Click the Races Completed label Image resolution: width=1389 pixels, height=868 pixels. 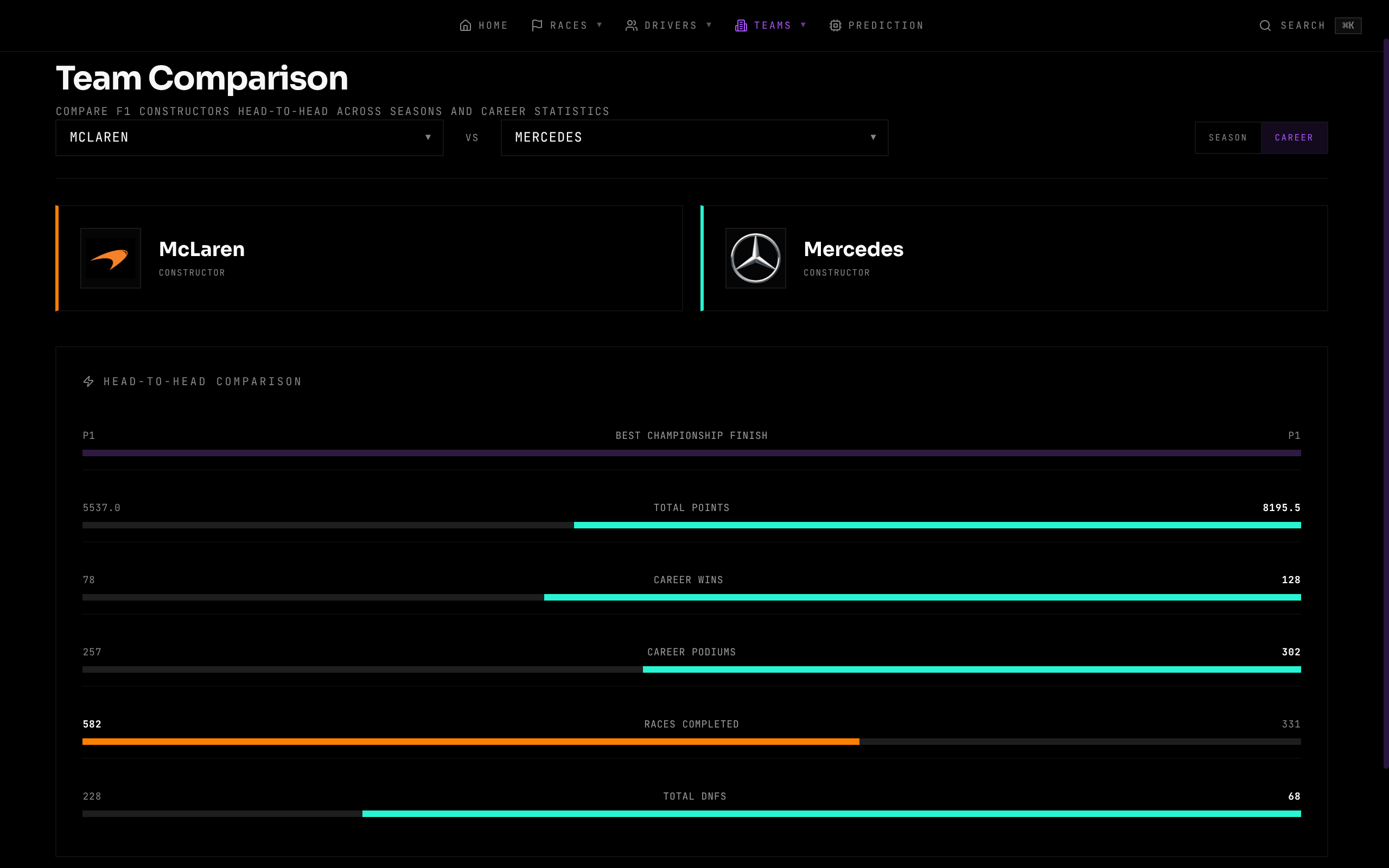coord(692,724)
